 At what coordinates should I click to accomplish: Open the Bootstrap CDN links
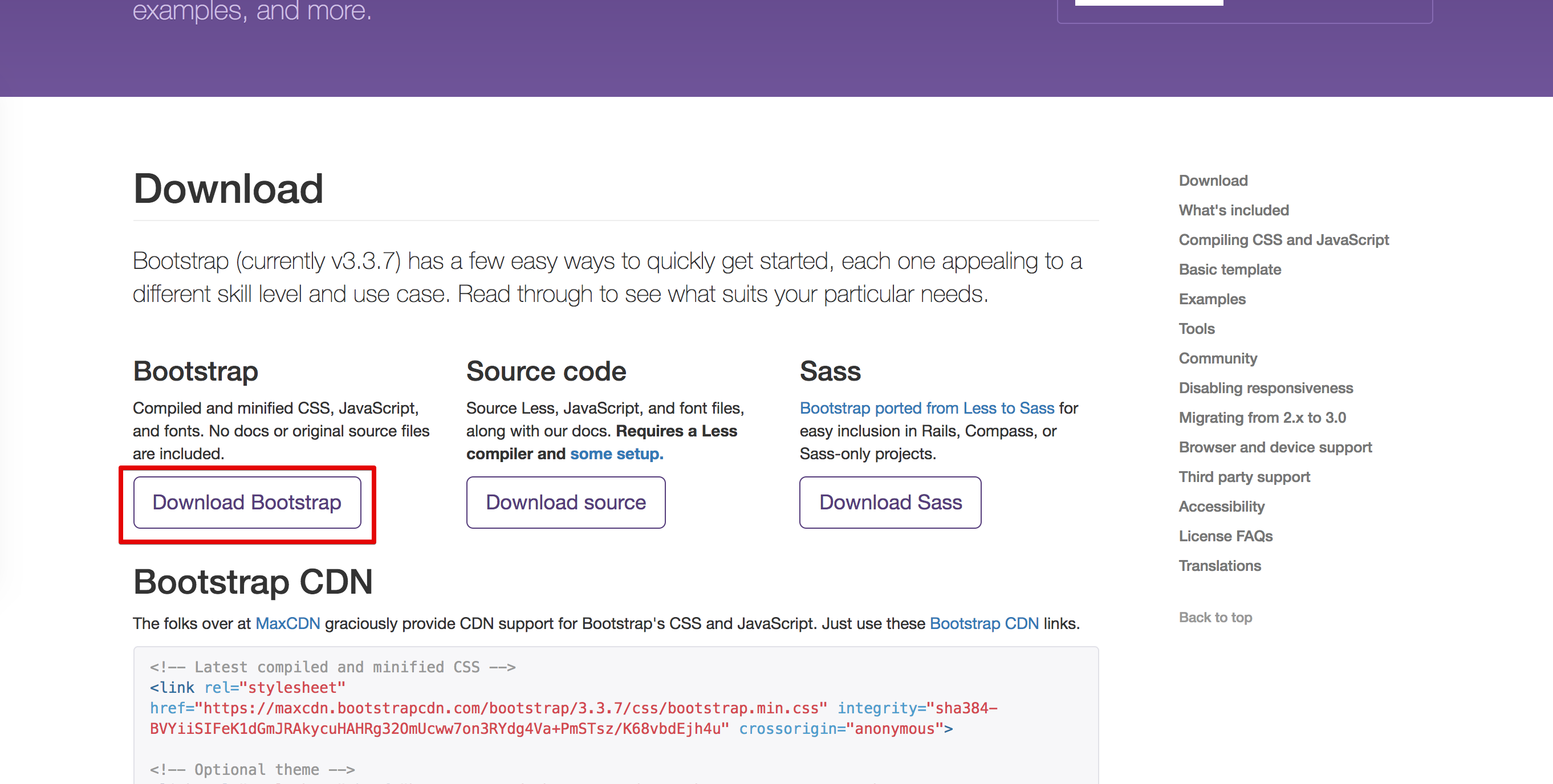point(983,624)
